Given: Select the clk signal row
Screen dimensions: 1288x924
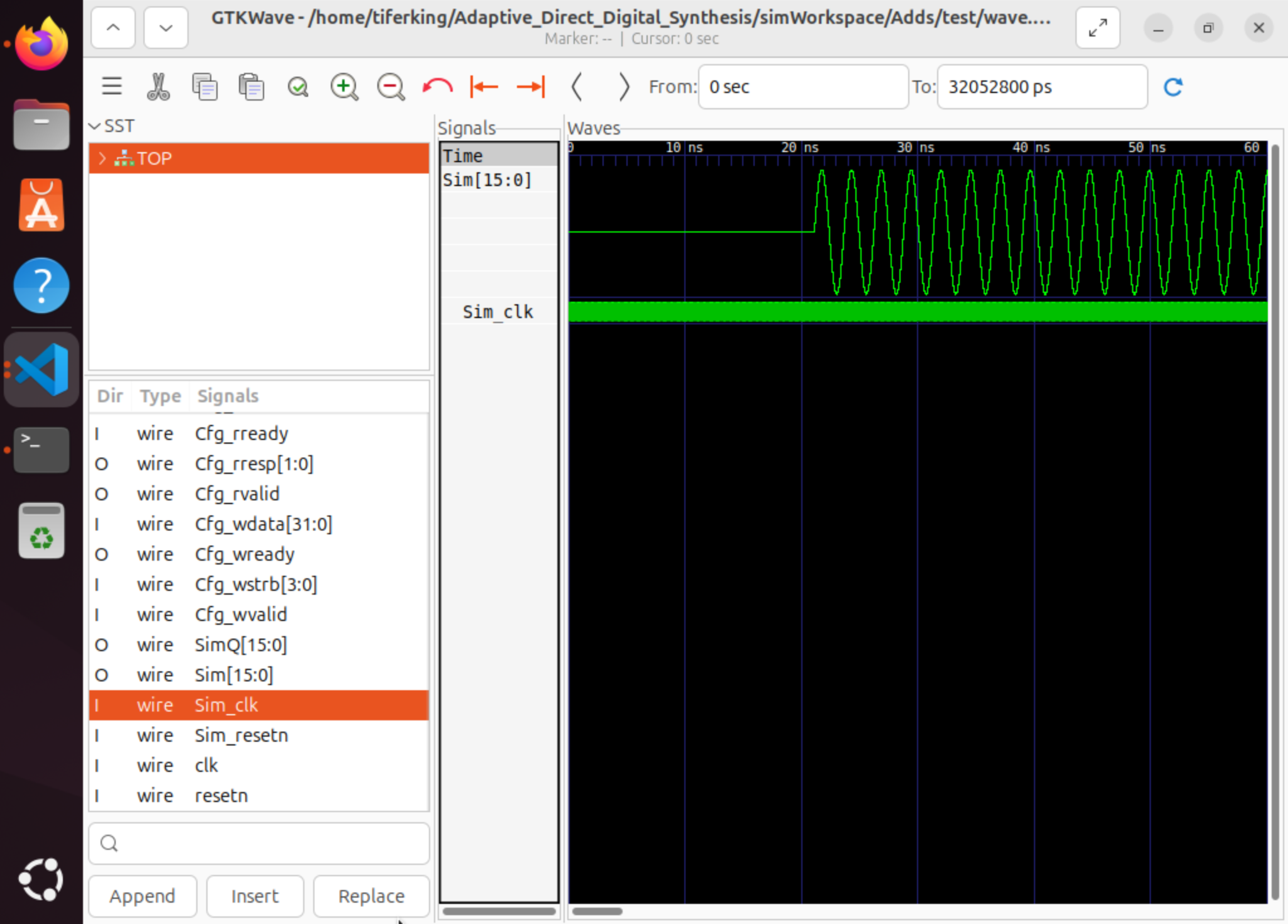Looking at the screenshot, I should pyautogui.click(x=259, y=766).
